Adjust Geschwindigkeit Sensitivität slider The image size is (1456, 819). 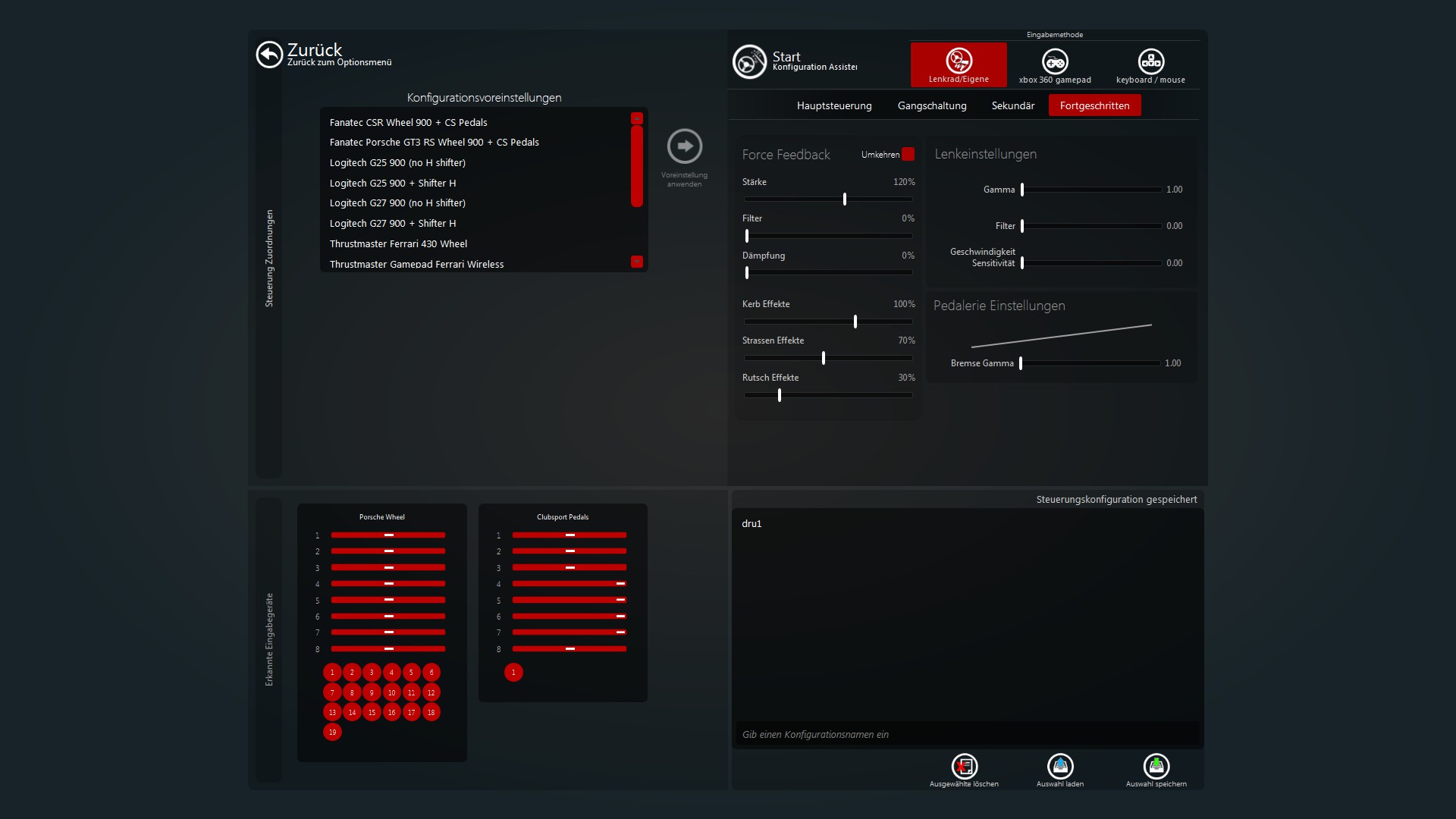[1091, 263]
